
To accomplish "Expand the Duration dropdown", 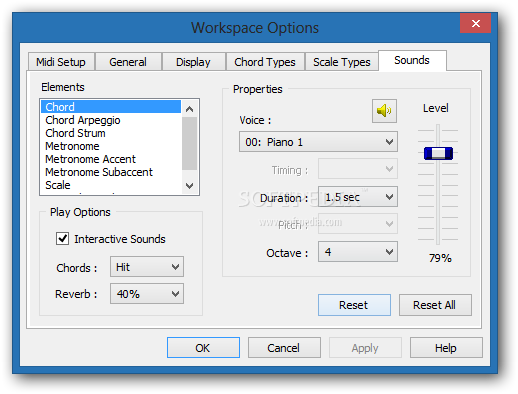I will tap(358, 197).
